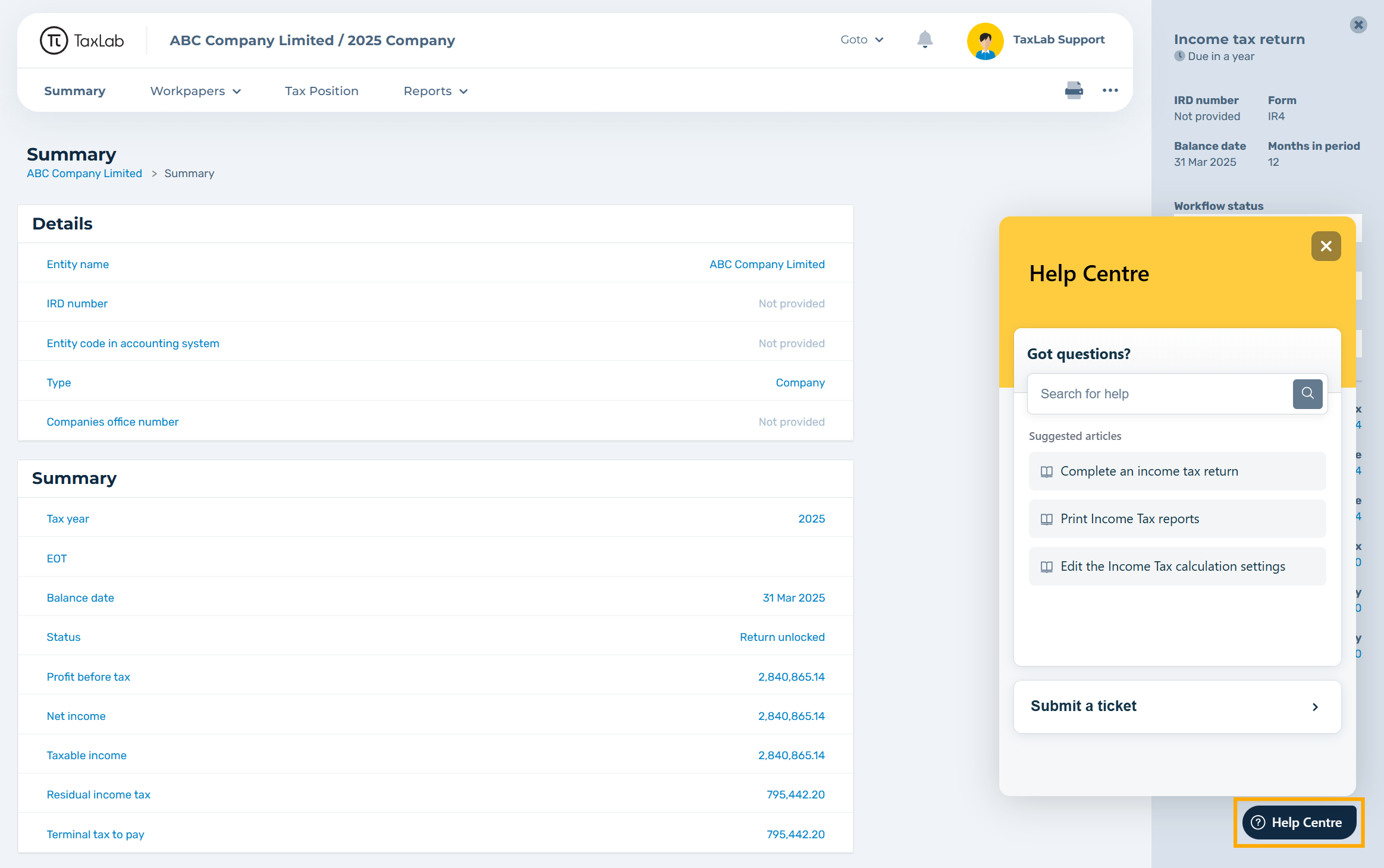Switch to the Tax Position tab
Viewport: 1384px width, 868px height.
pos(321,91)
